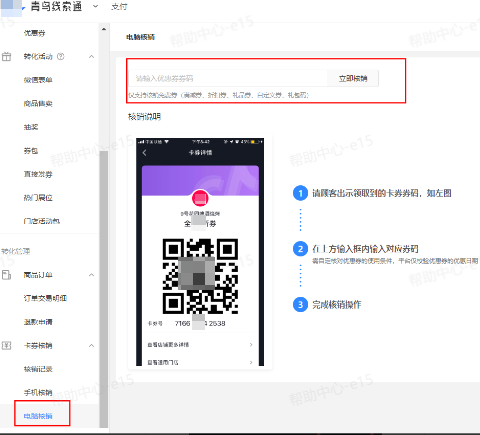The width and height of the screenshot is (480, 435).
Task: Select 电脑核销 in the sidebar
Action: pos(38,416)
